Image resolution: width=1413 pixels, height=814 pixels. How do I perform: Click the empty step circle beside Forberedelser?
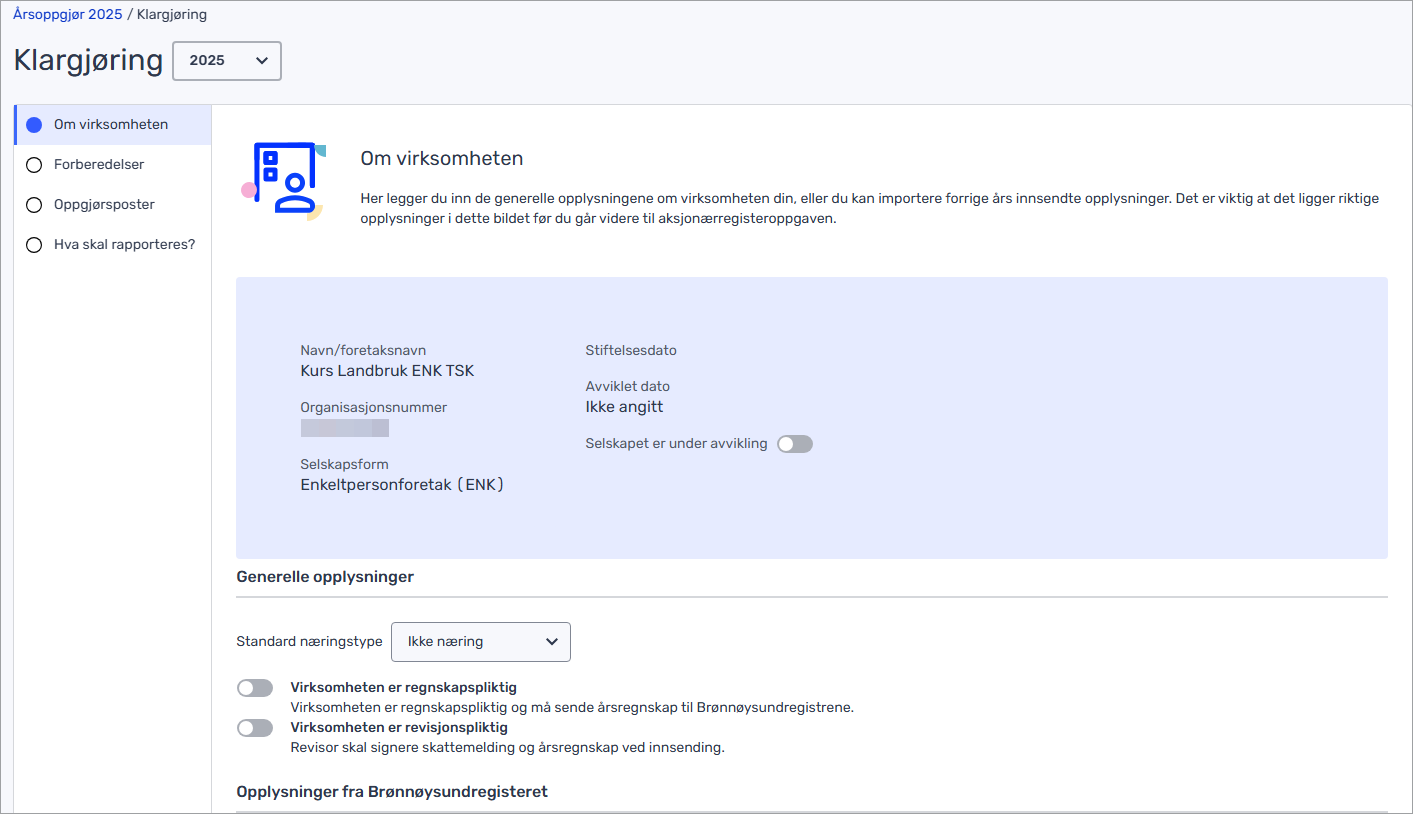34,165
